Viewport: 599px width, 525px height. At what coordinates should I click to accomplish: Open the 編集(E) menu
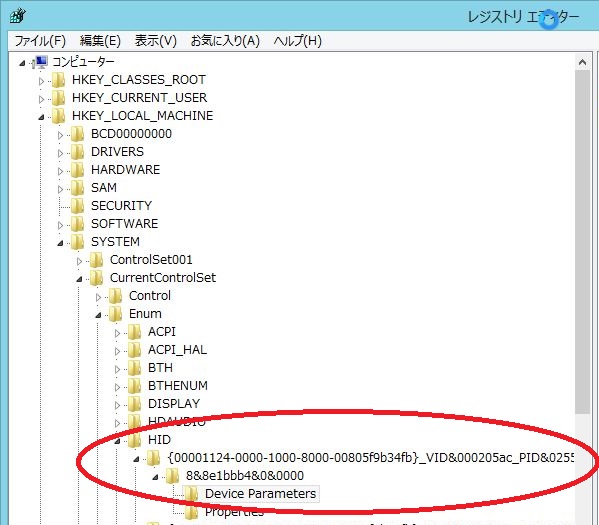tap(100, 41)
